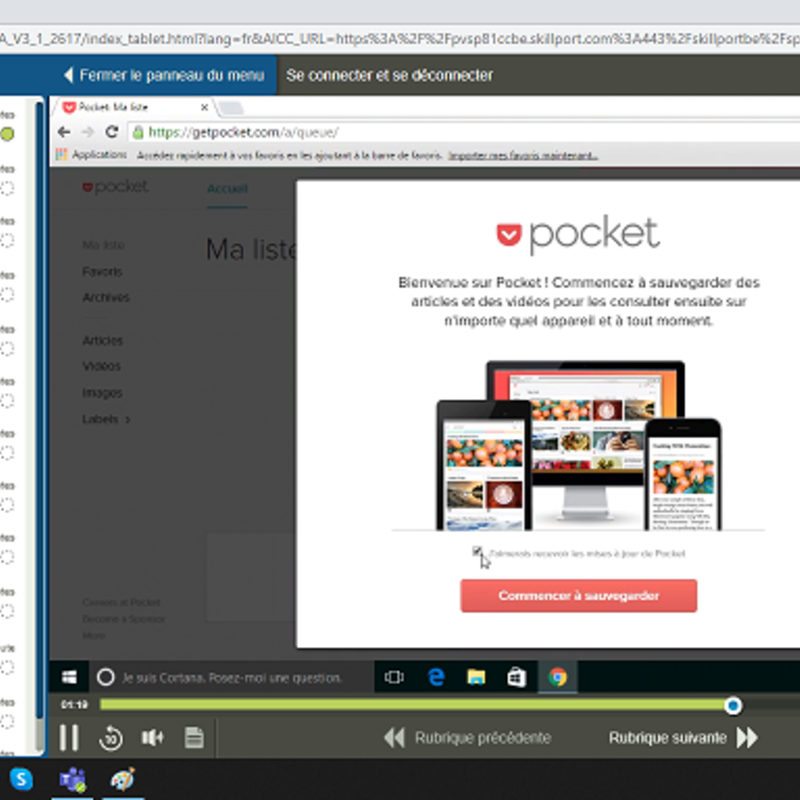Rewind the video ten seconds
The width and height of the screenshot is (800, 800).
point(111,738)
